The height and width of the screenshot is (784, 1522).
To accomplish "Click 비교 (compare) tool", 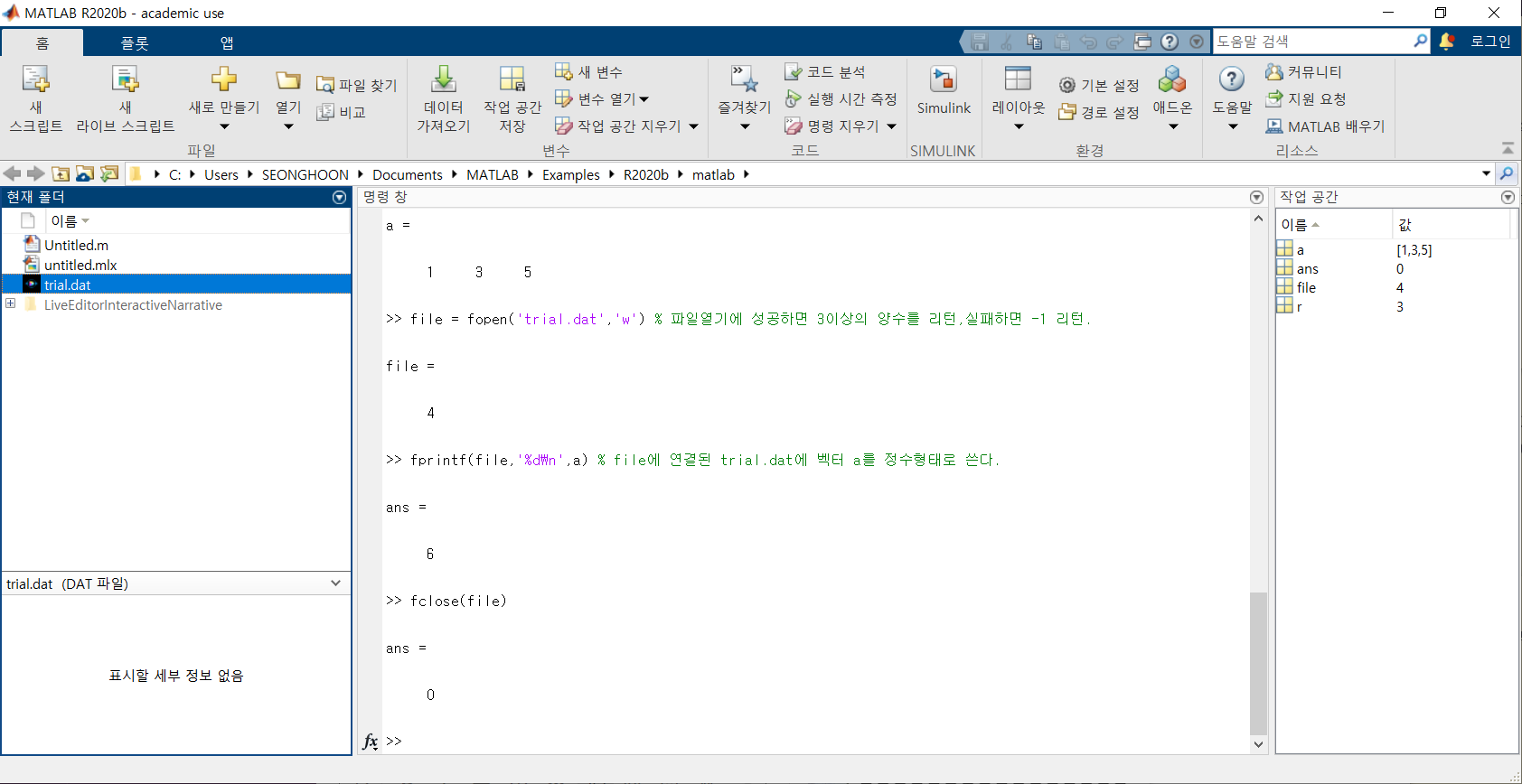I will 342,112.
